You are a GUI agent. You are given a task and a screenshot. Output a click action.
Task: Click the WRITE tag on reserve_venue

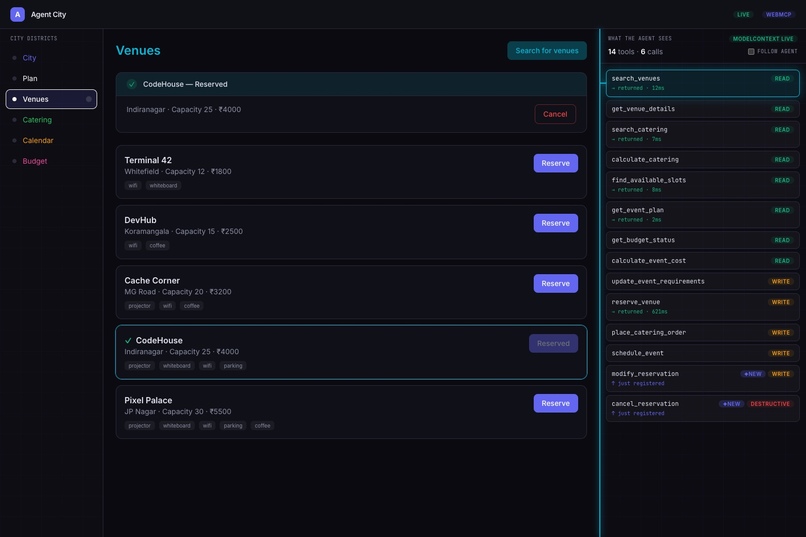pos(780,302)
